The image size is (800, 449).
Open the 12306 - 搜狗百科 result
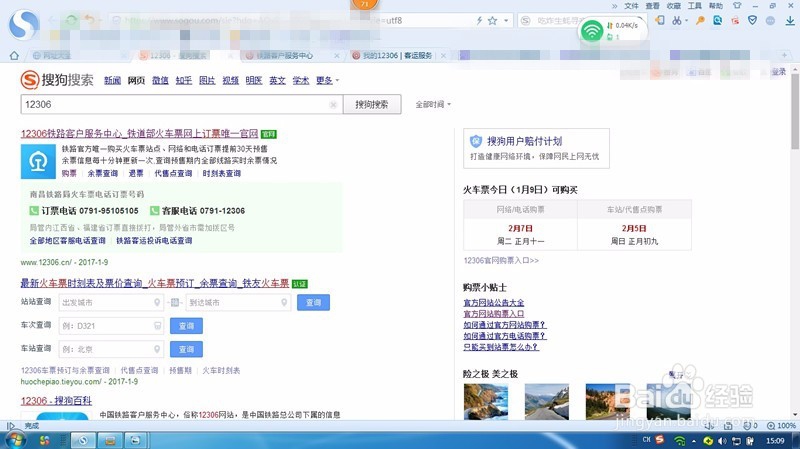click(x=56, y=401)
